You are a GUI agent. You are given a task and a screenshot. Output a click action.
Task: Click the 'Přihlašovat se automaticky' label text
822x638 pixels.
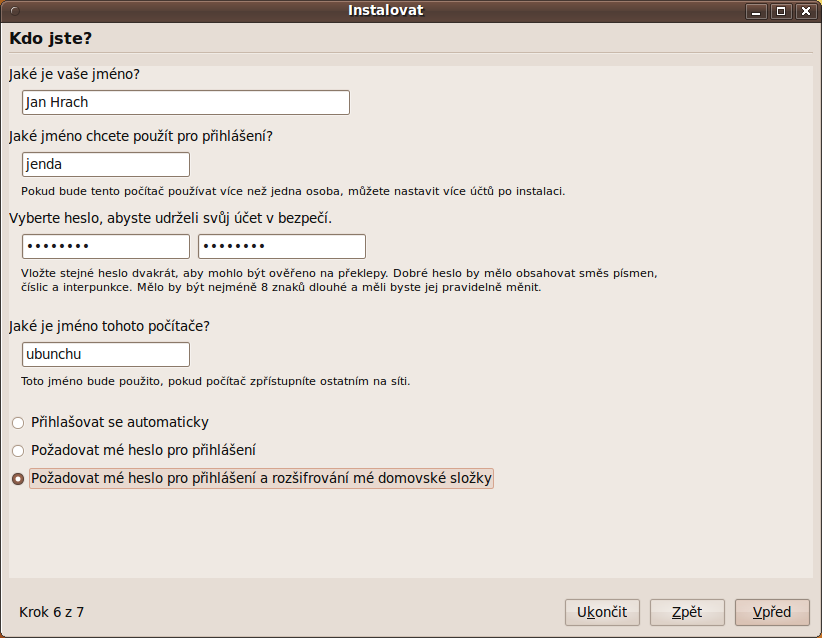click(120, 422)
